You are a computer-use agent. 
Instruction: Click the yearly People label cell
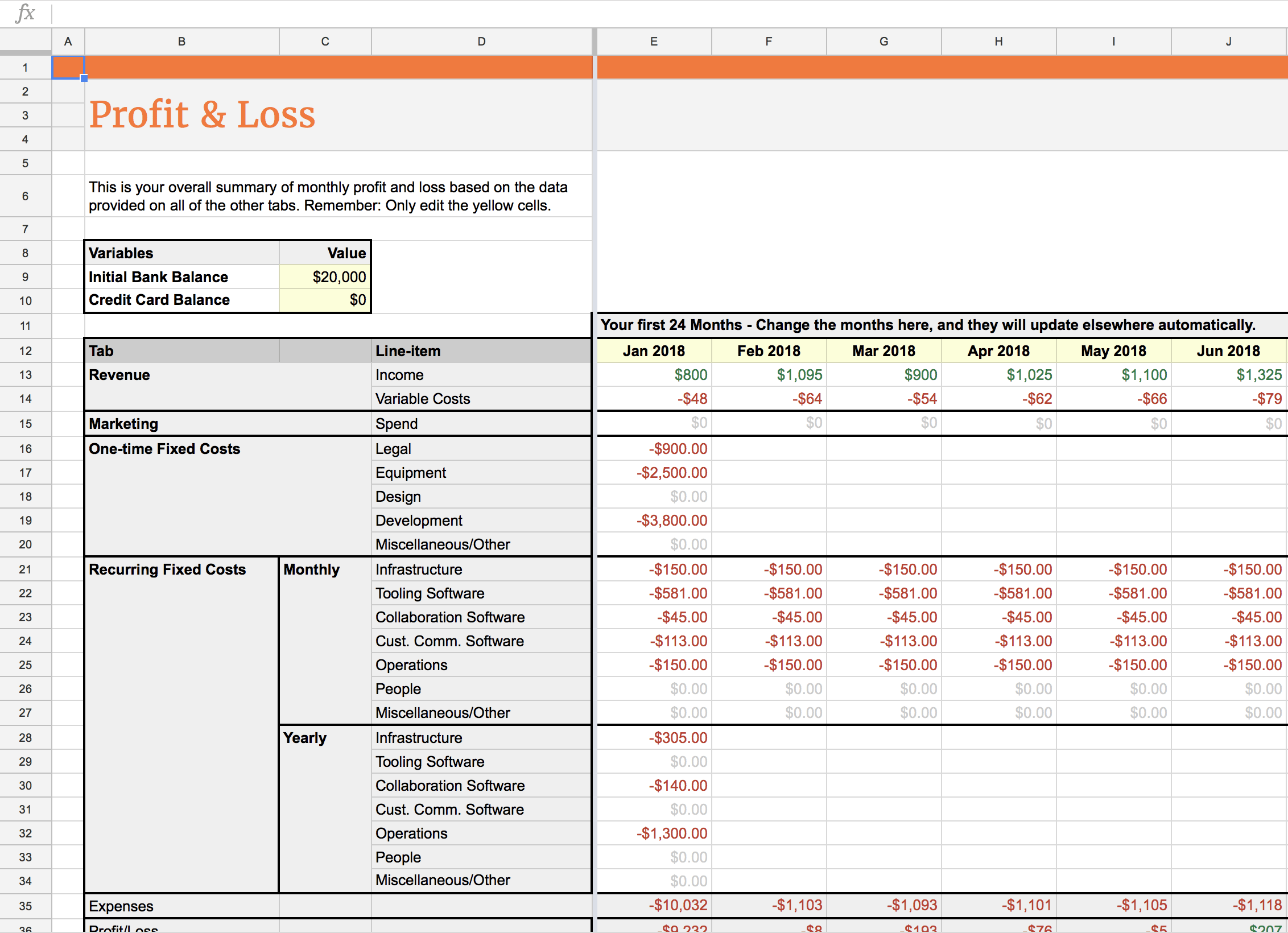click(481, 857)
